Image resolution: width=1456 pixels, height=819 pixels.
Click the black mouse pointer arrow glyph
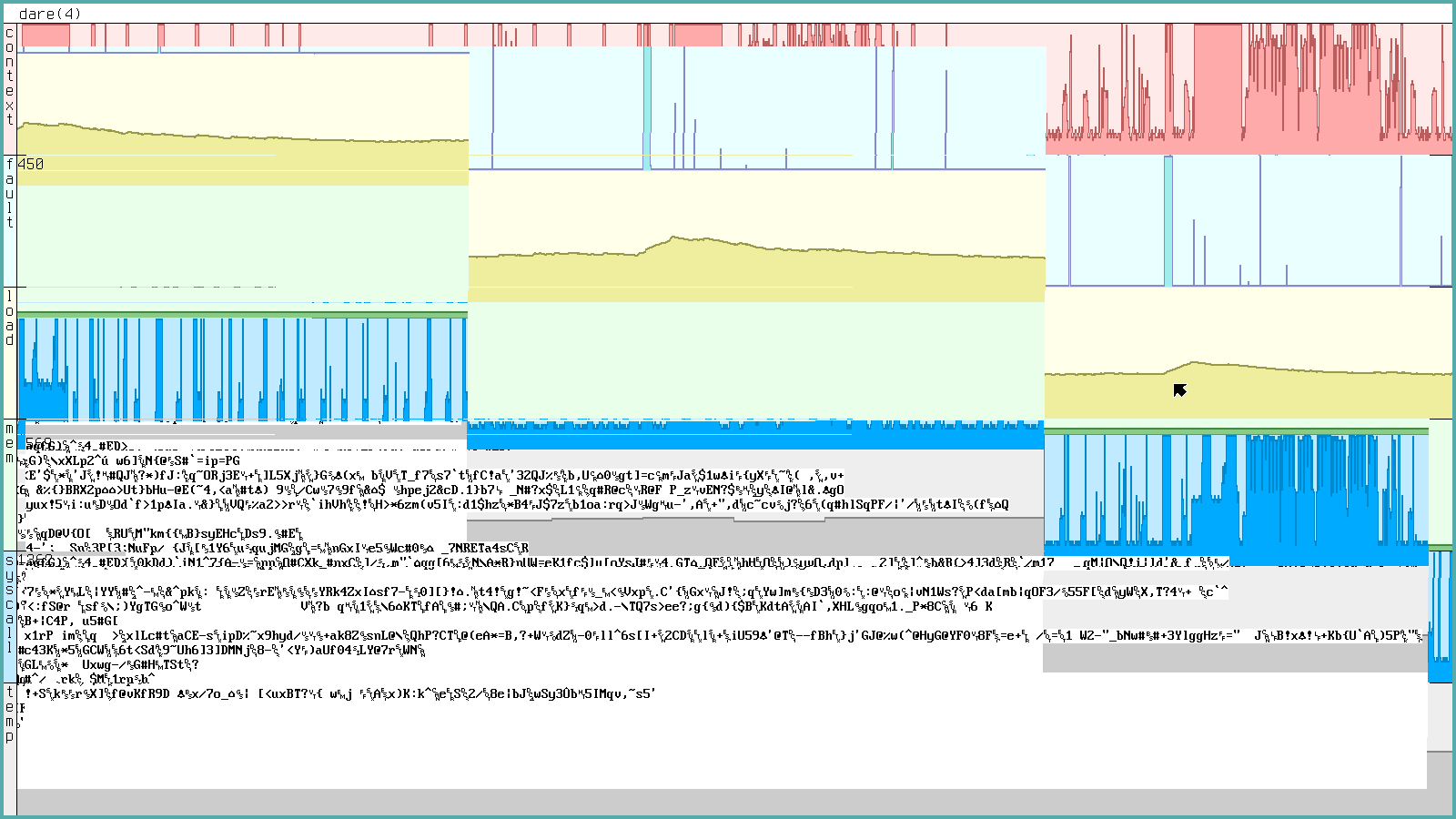(1179, 389)
